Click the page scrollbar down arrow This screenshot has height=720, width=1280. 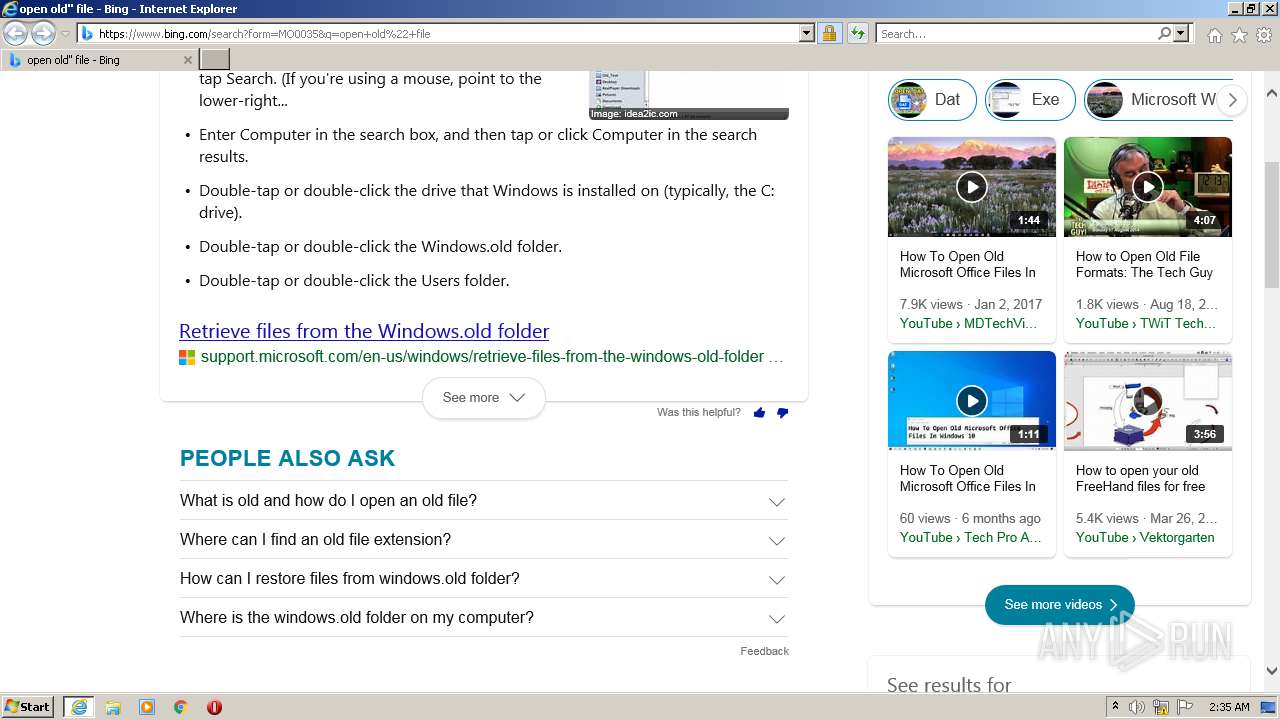pyautogui.click(x=1272, y=672)
